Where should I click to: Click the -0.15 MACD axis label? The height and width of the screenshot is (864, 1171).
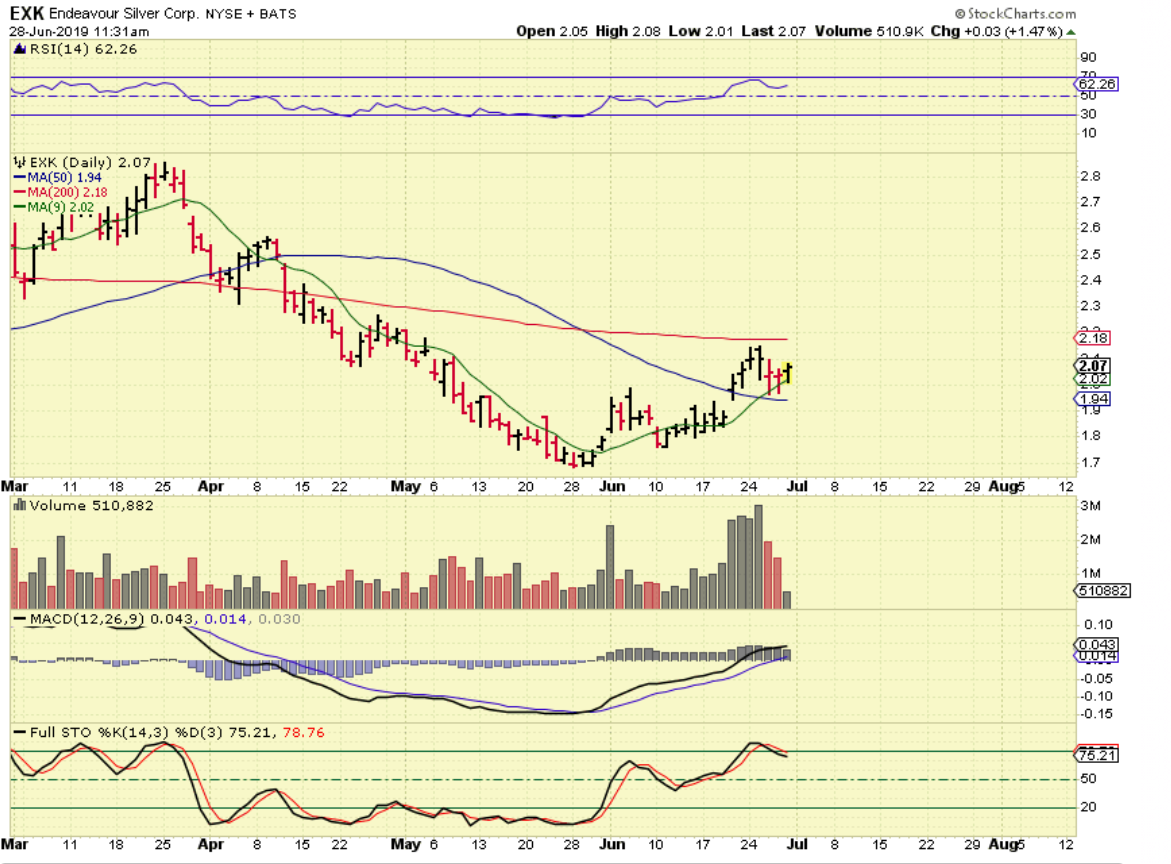pyautogui.click(x=1096, y=714)
